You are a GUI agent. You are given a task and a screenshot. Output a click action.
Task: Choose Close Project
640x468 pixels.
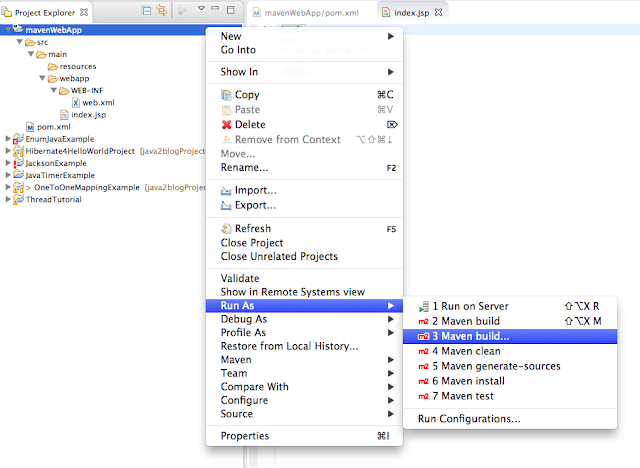click(304, 243)
